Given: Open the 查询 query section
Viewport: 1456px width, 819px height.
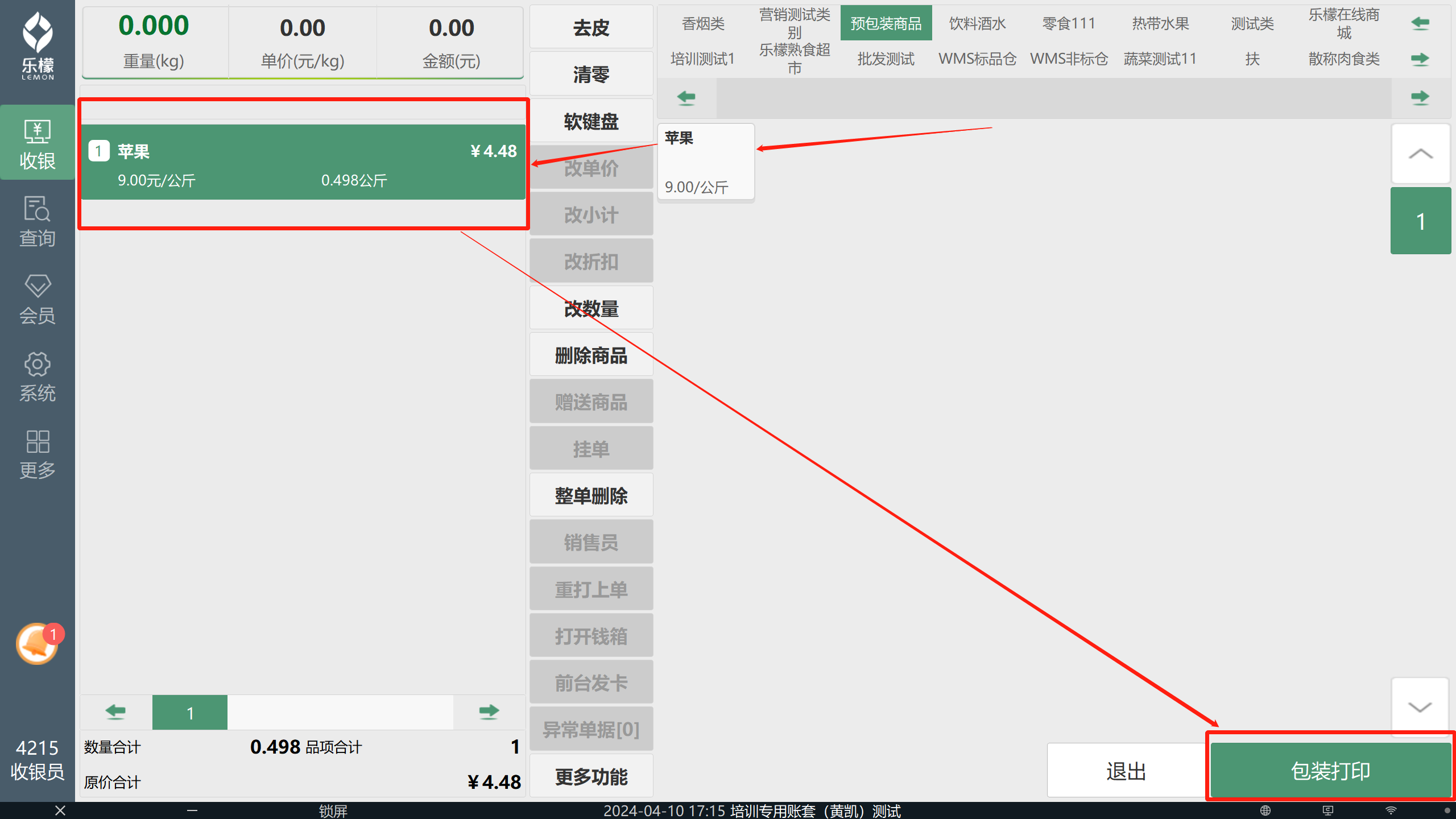Looking at the screenshot, I should pos(38,221).
